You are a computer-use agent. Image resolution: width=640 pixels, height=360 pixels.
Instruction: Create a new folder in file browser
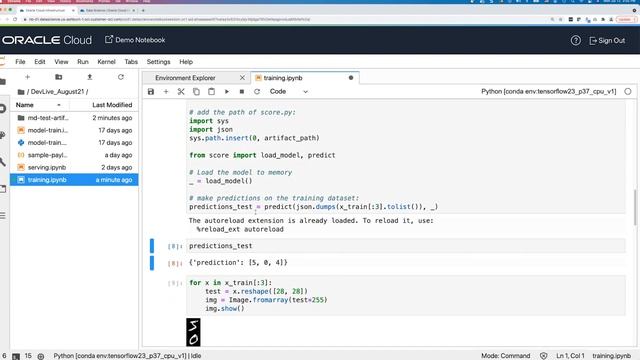58,77
